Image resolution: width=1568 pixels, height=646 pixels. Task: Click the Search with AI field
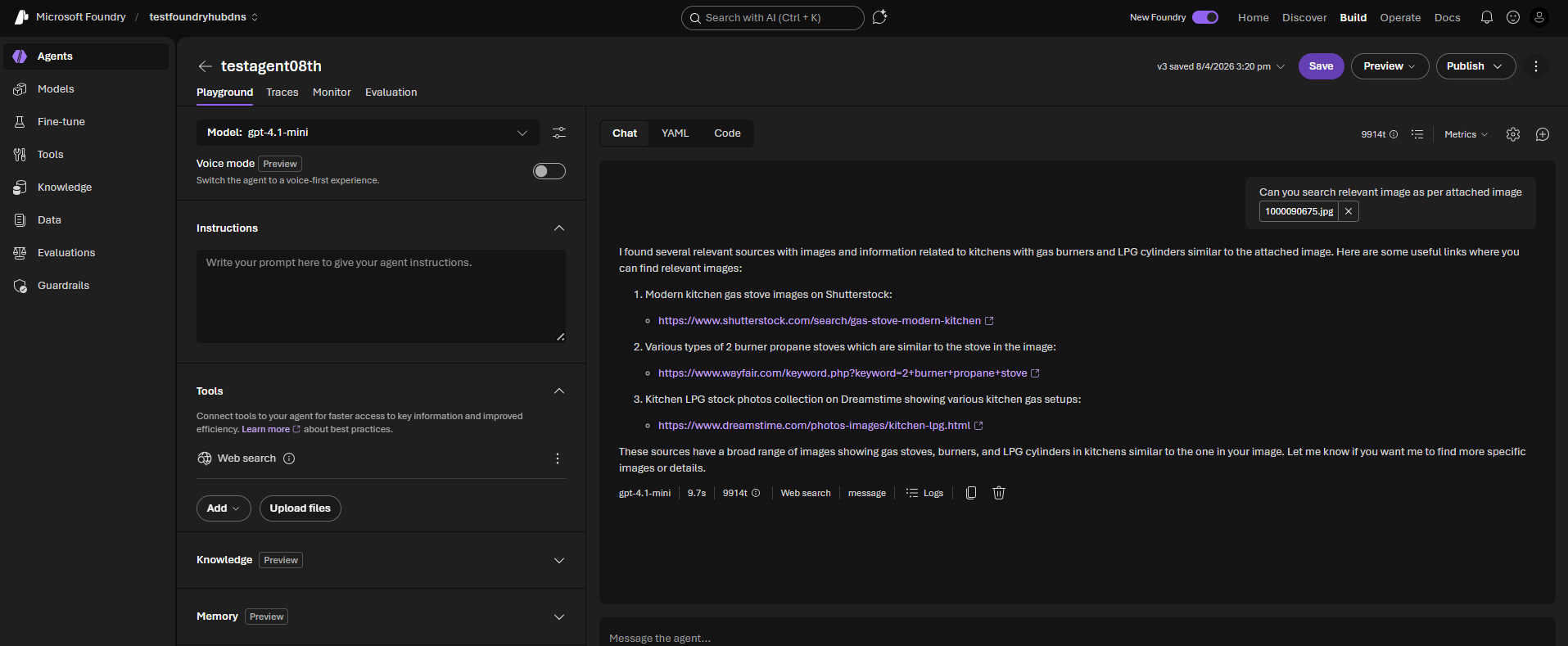coord(772,18)
